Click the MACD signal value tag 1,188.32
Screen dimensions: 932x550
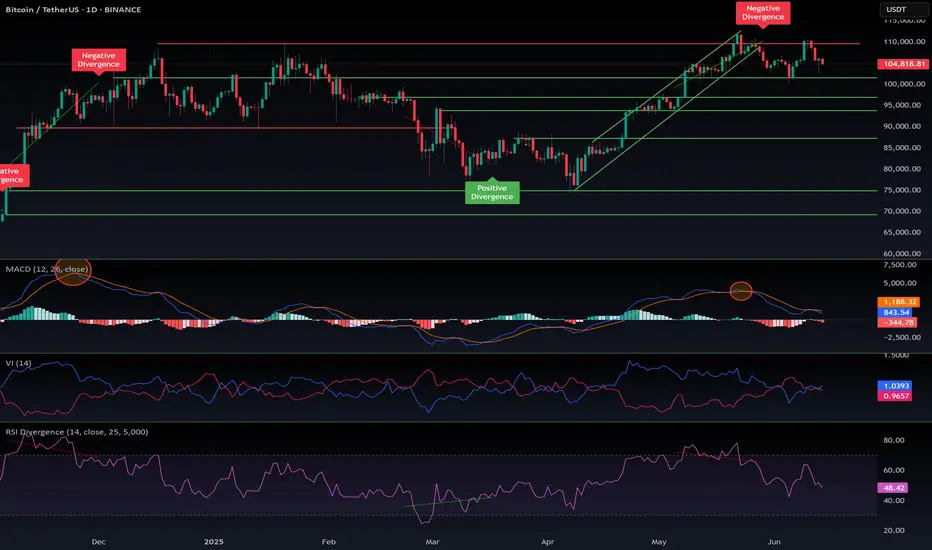click(898, 302)
